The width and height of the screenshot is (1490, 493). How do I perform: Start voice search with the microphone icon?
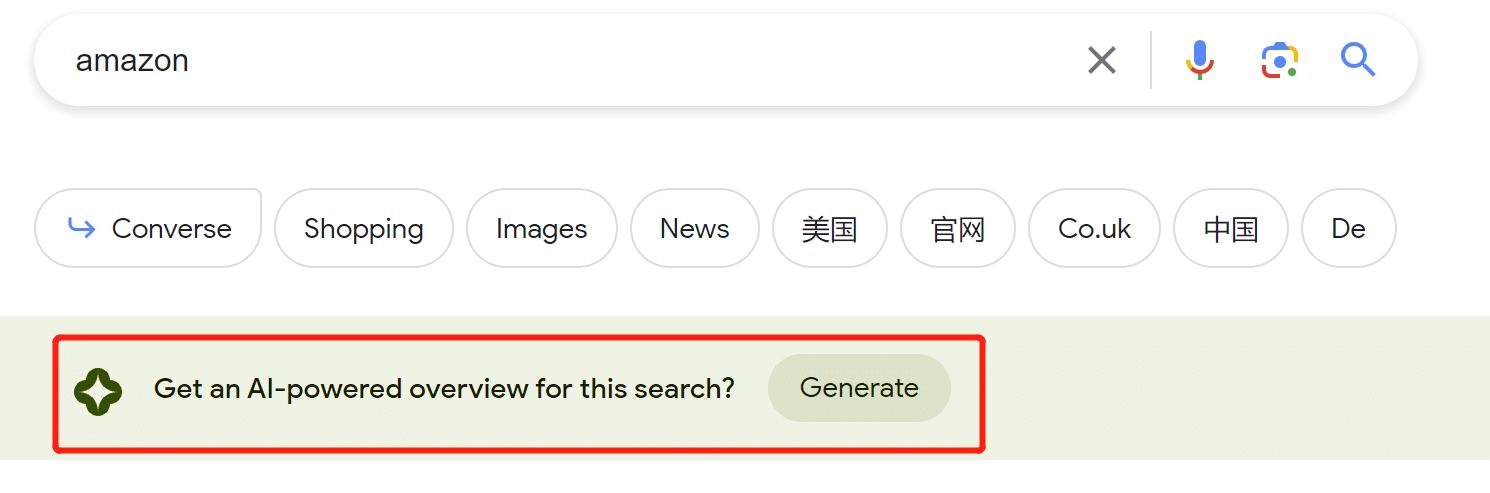coord(1200,60)
